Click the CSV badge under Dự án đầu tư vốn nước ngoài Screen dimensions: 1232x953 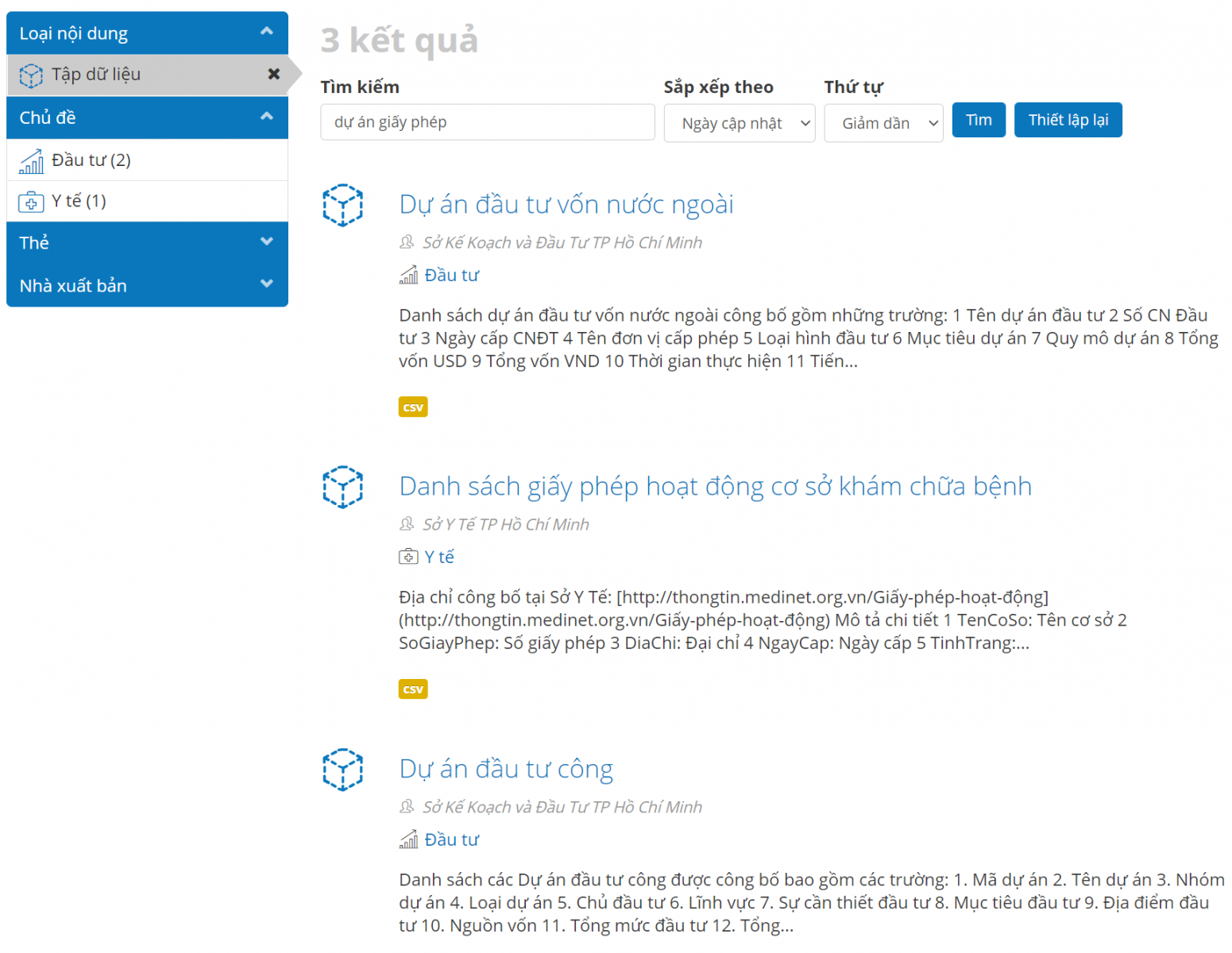[412, 407]
